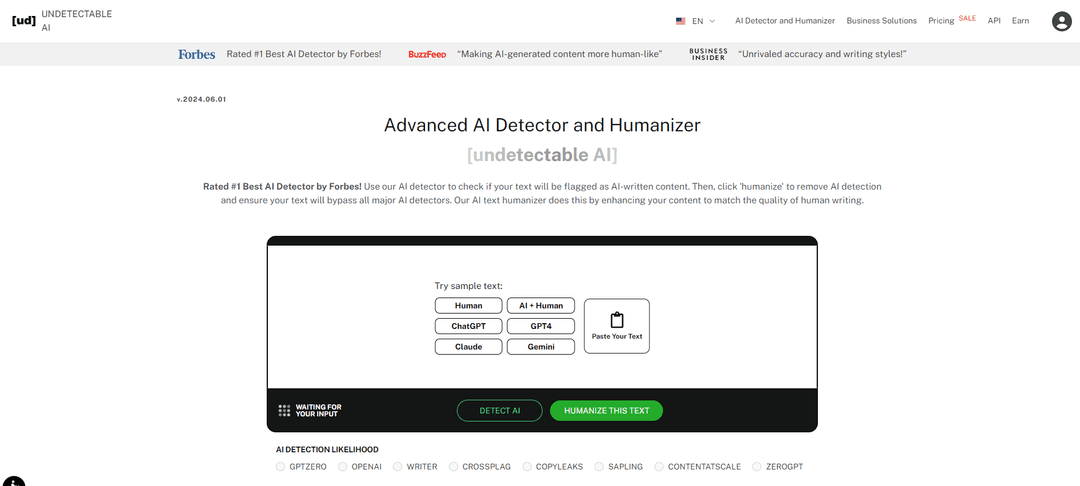
Task: Click 'WAITING FOR YOUR INPUT' status text
Action: pyautogui.click(x=318, y=411)
